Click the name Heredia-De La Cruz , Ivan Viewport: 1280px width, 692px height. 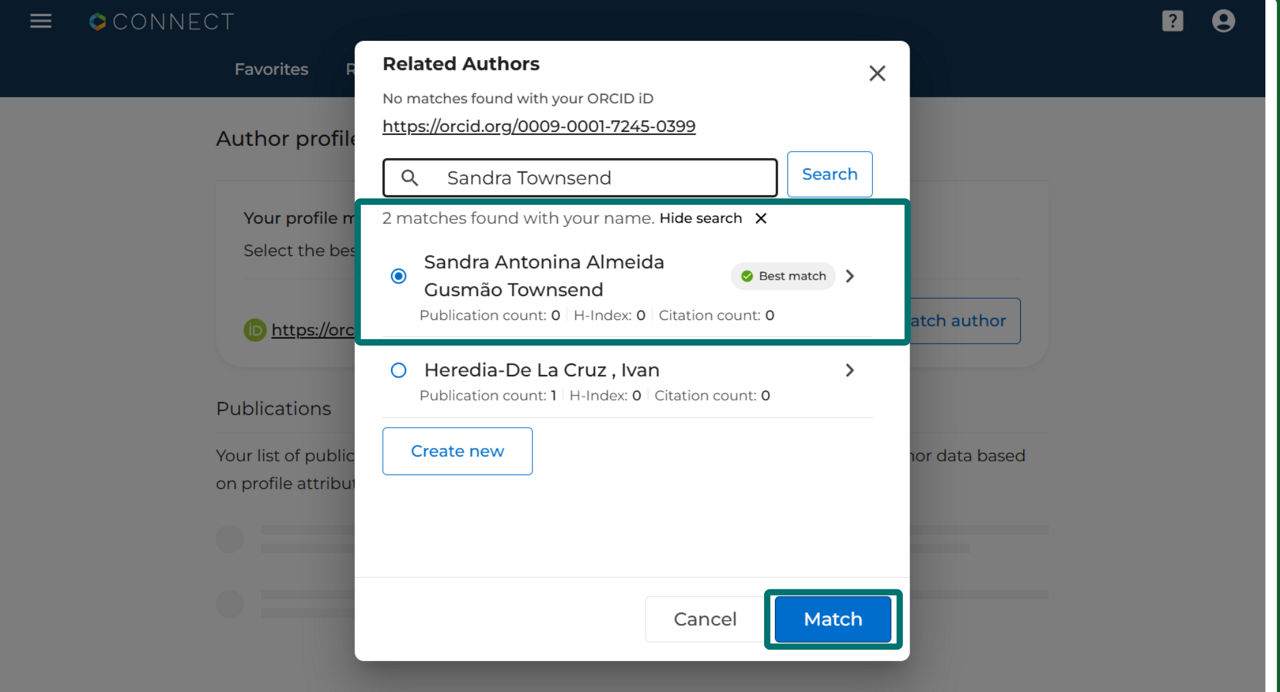[x=542, y=370]
